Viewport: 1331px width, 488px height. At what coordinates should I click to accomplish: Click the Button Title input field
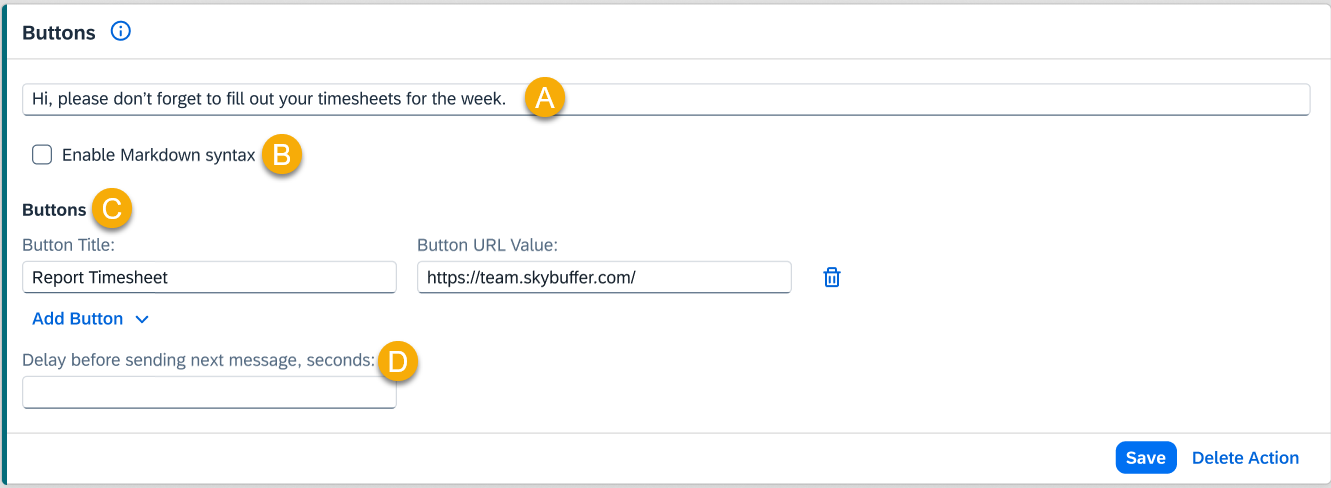click(x=209, y=278)
